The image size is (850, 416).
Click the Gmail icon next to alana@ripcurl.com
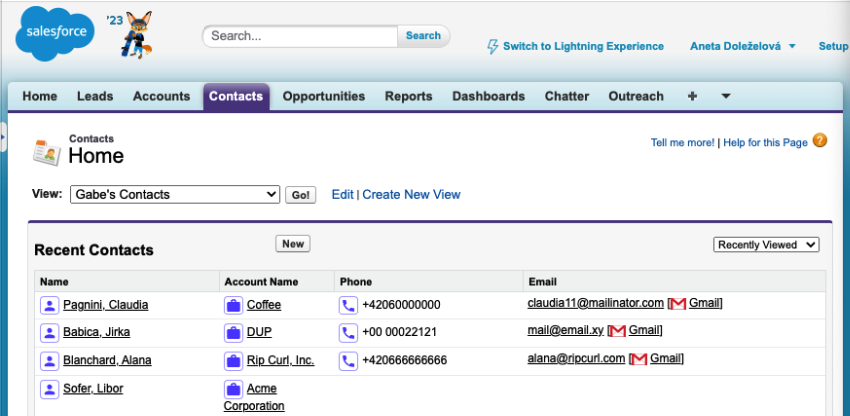click(639, 359)
